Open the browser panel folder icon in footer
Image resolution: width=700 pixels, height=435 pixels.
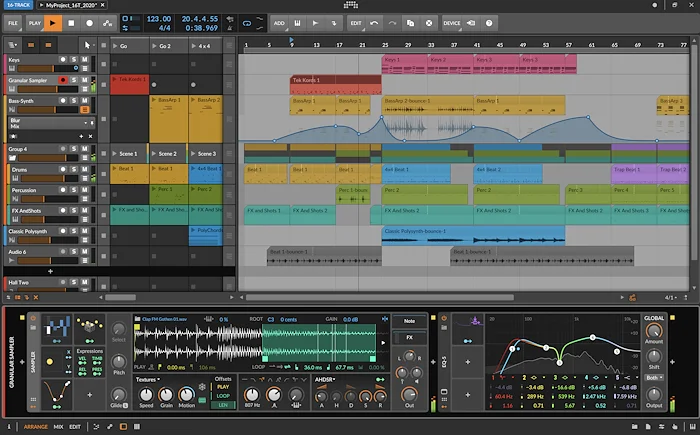[634, 427]
